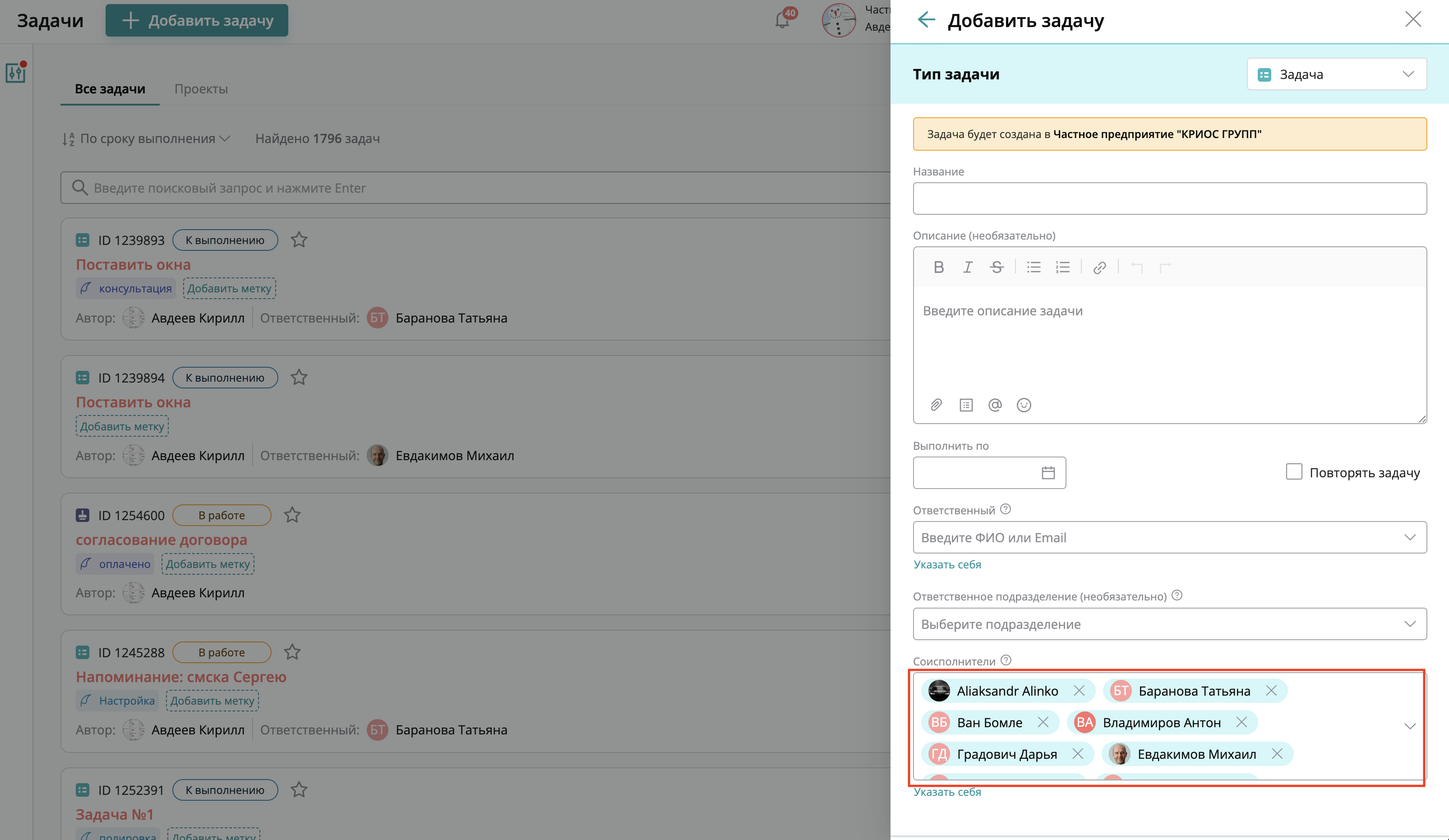This screenshot has width=1449, height=840.
Task: Switch to the Проекты tab
Action: [x=201, y=89]
